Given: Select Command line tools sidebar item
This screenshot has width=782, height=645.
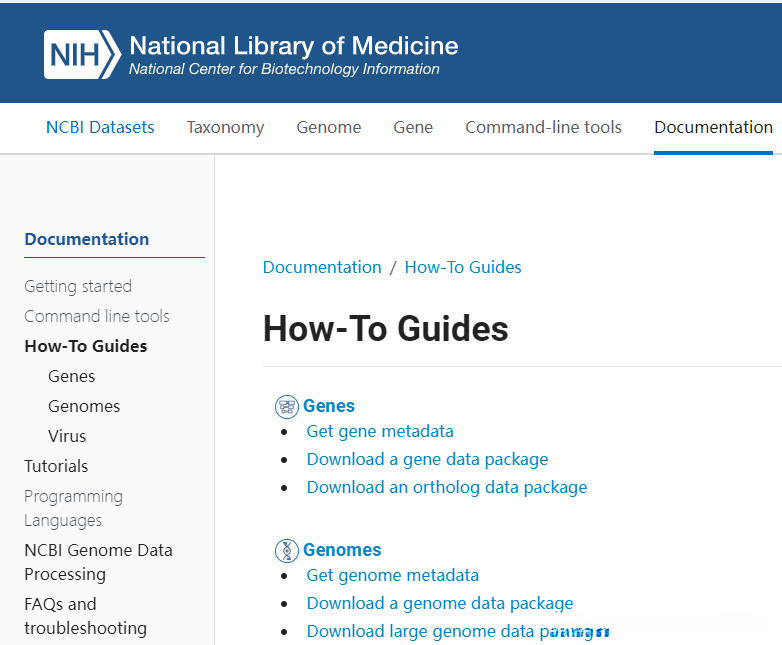Looking at the screenshot, I should [x=97, y=316].
